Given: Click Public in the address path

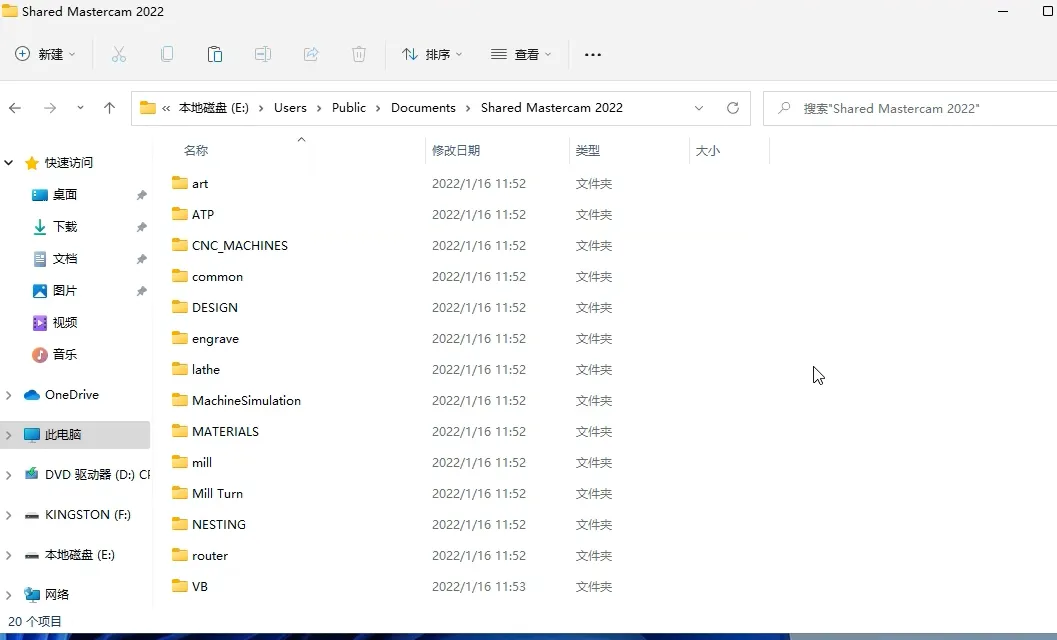Looking at the screenshot, I should tap(349, 108).
